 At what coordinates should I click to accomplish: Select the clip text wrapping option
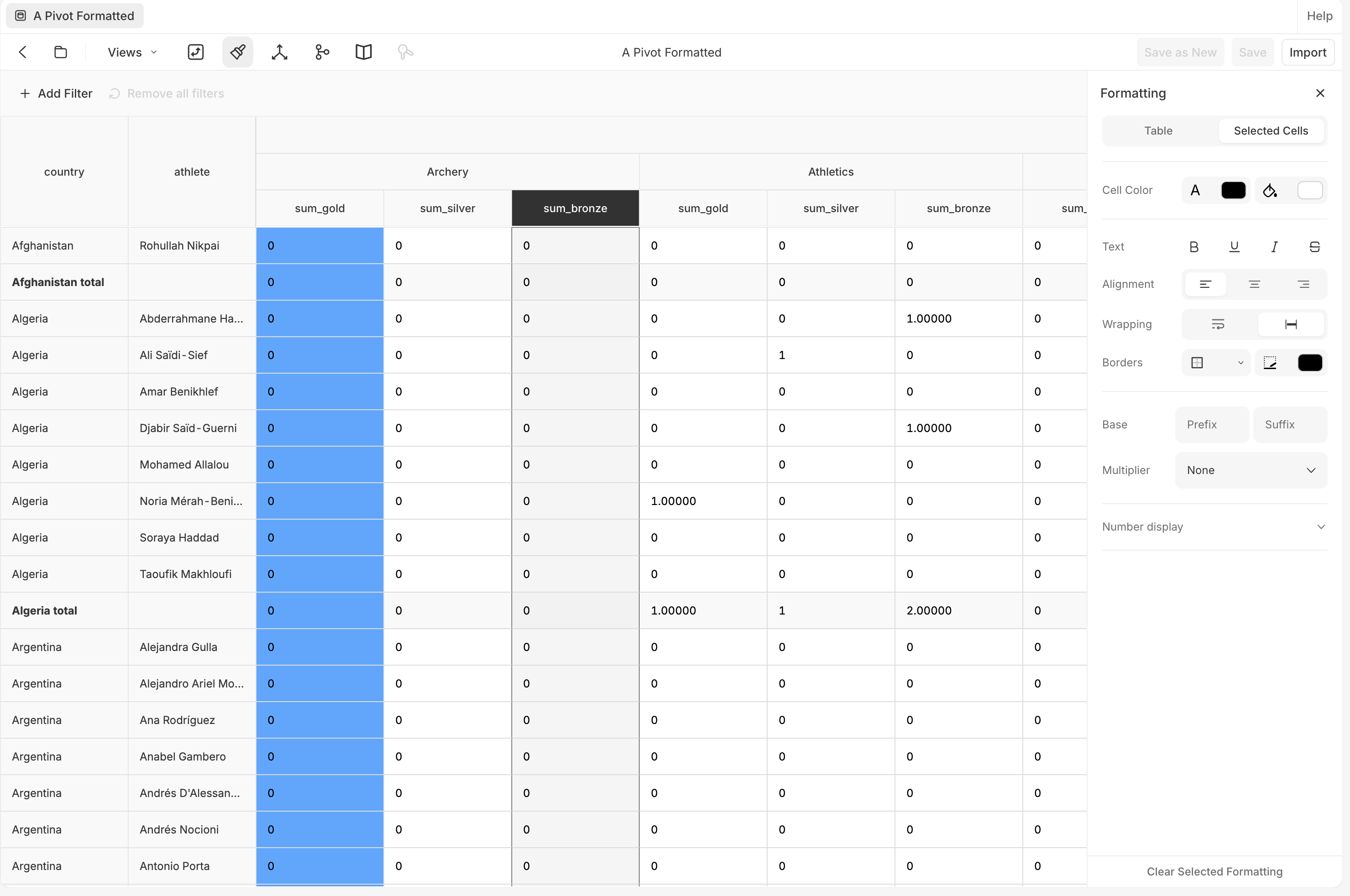pos(1291,324)
